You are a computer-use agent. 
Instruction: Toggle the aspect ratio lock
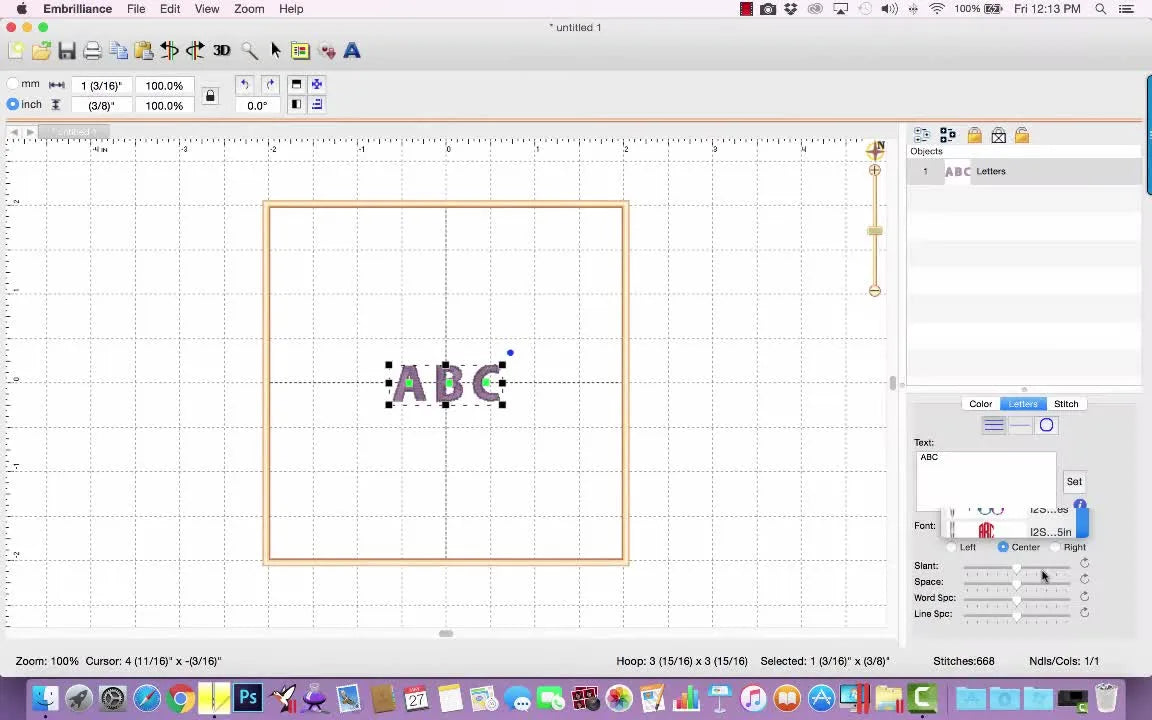click(x=210, y=96)
